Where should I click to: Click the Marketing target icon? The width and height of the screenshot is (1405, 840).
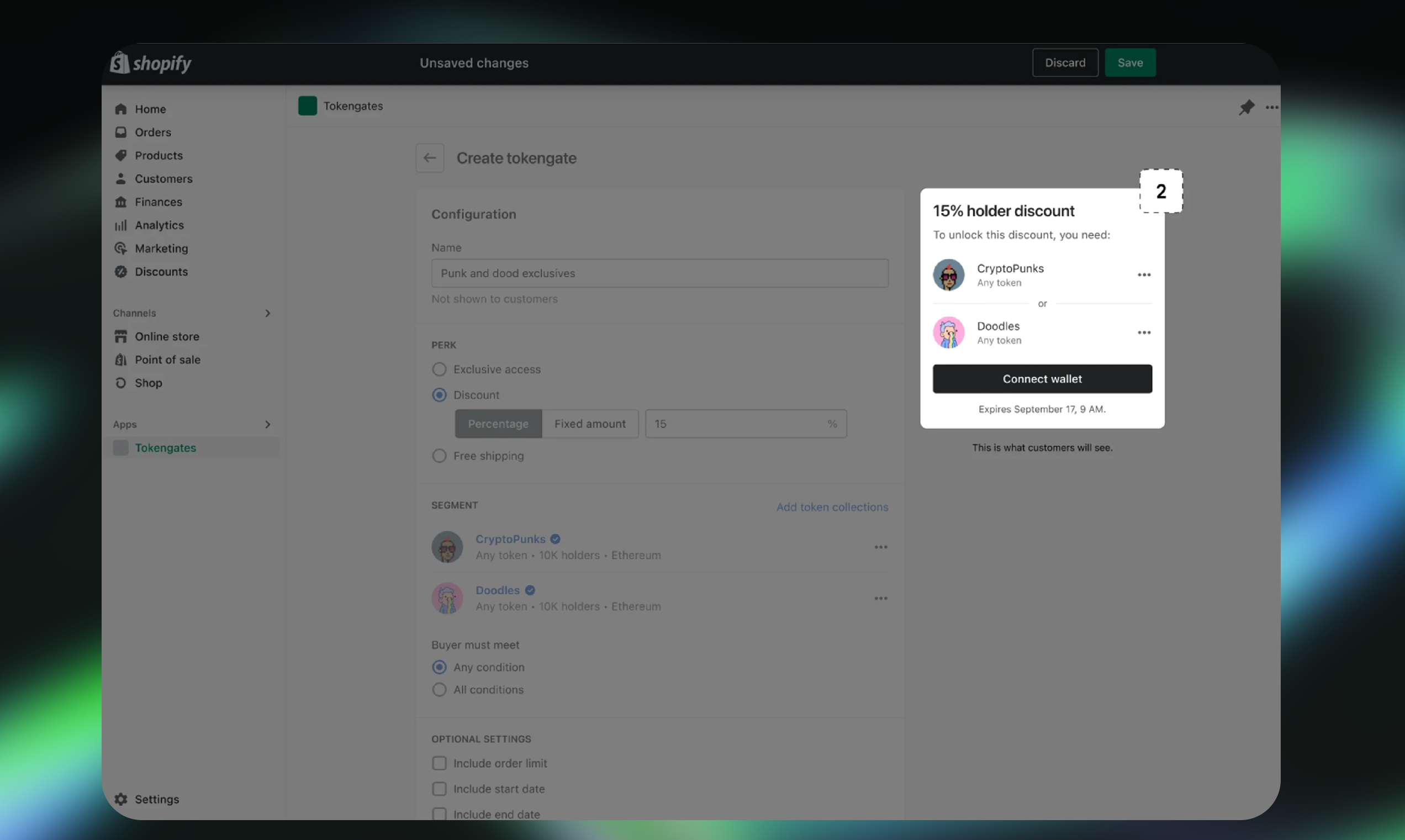click(x=120, y=248)
